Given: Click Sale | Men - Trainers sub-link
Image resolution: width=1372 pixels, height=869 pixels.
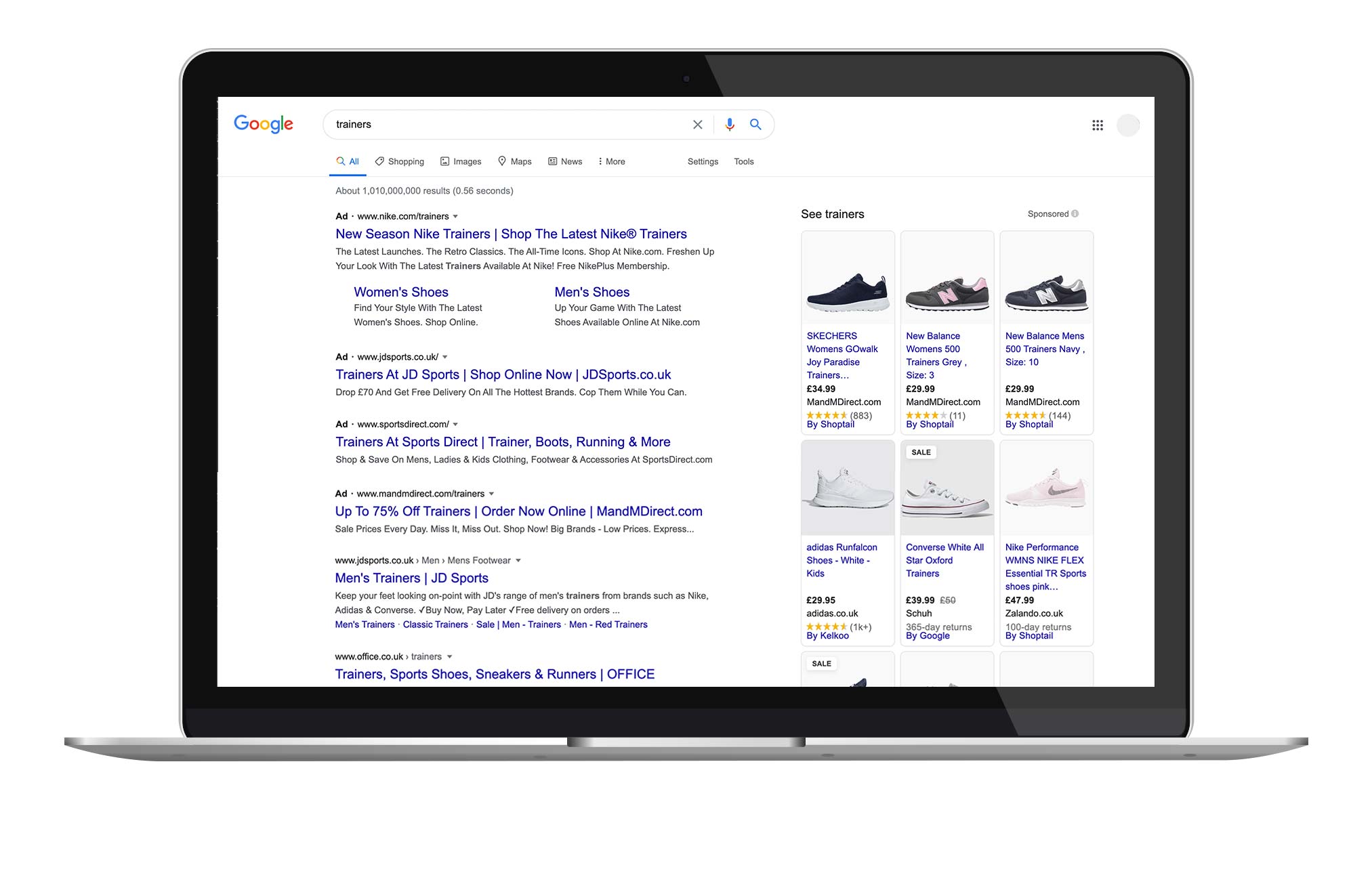Looking at the screenshot, I should pyautogui.click(x=518, y=624).
